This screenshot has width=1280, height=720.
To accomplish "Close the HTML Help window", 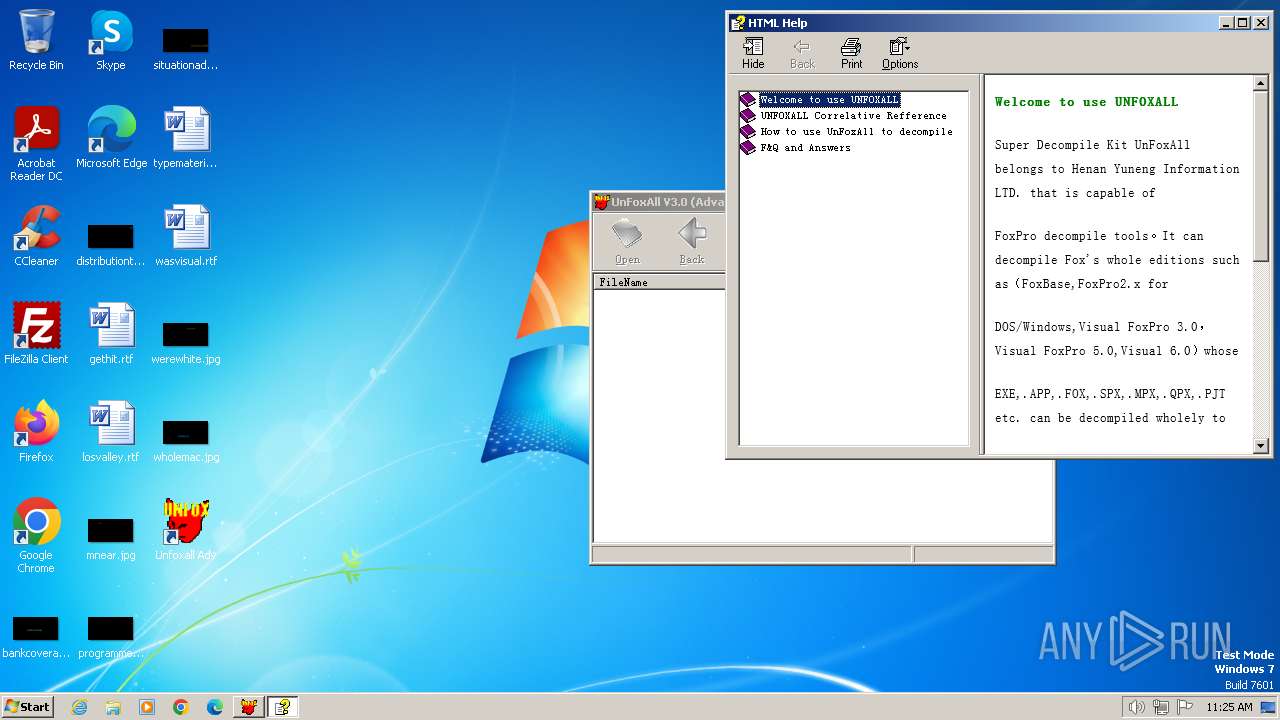I will pyautogui.click(x=1262, y=23).
